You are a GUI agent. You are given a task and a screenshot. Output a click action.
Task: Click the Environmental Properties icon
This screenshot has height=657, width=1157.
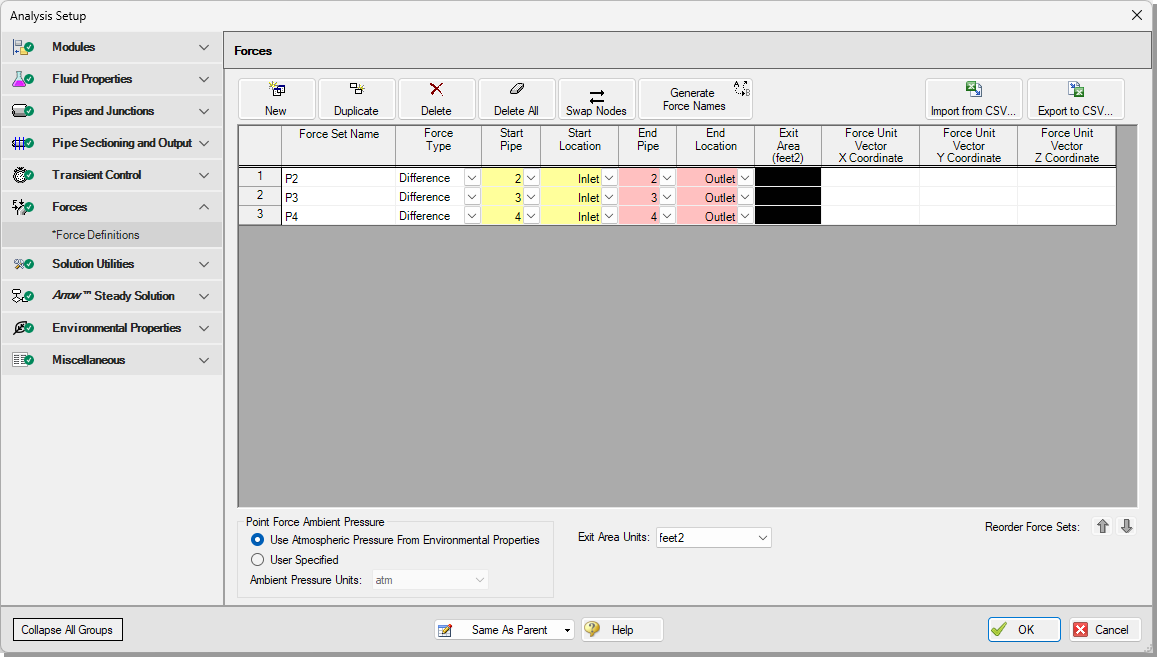23,328
